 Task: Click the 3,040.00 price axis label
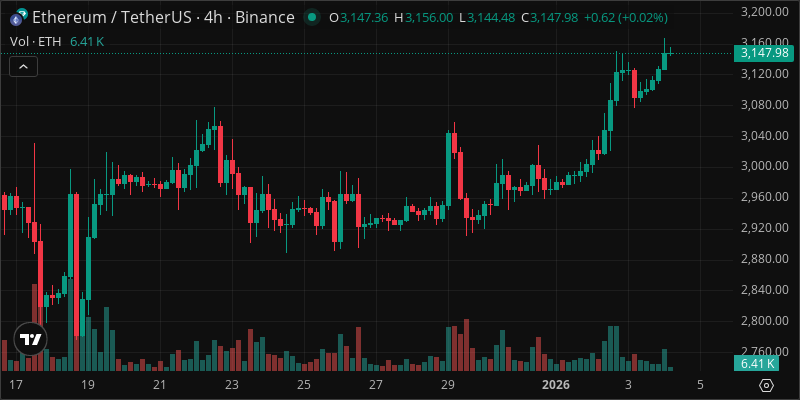pos(764,136)
